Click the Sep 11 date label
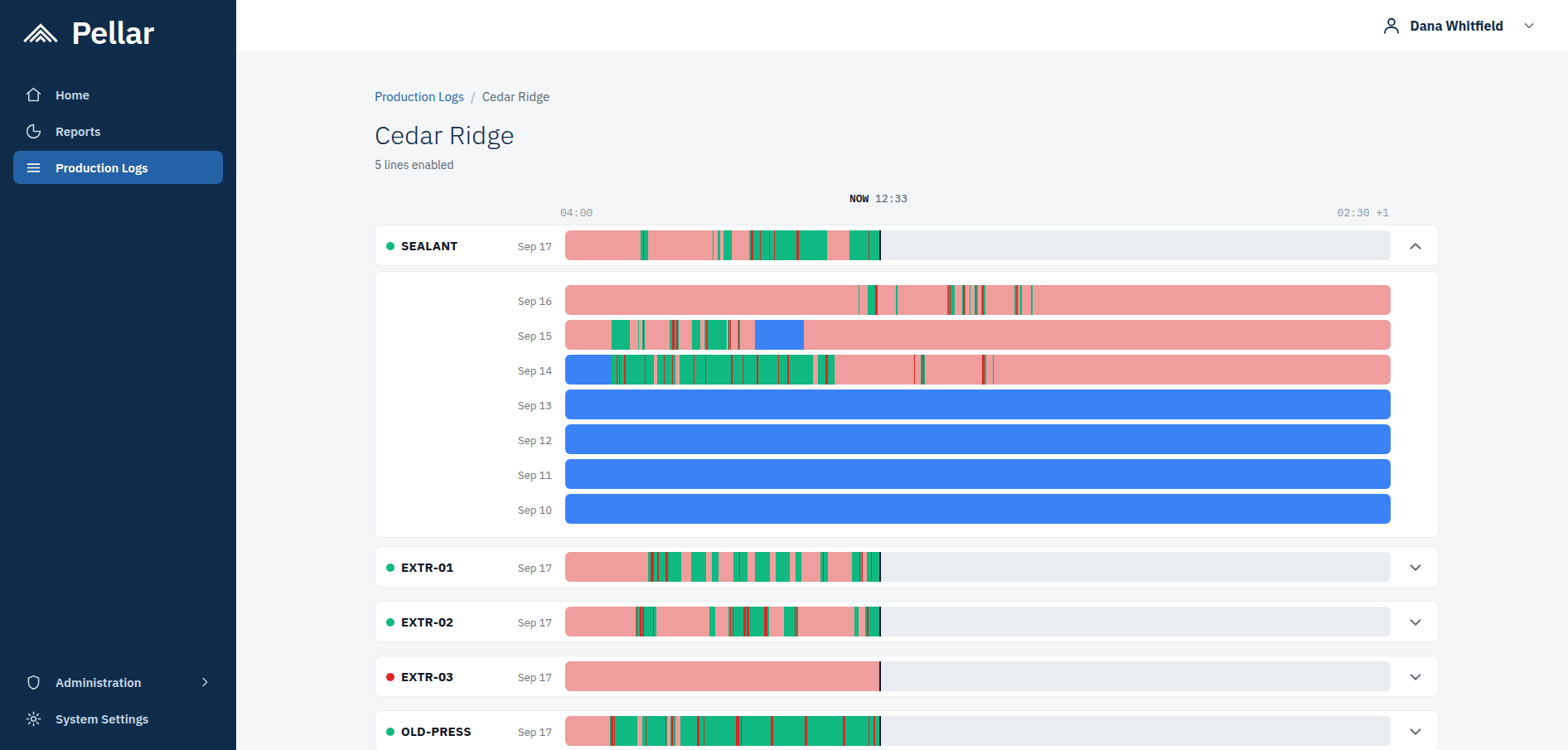The height and width of the screenshot is (750, 1568). coord(535,475)
